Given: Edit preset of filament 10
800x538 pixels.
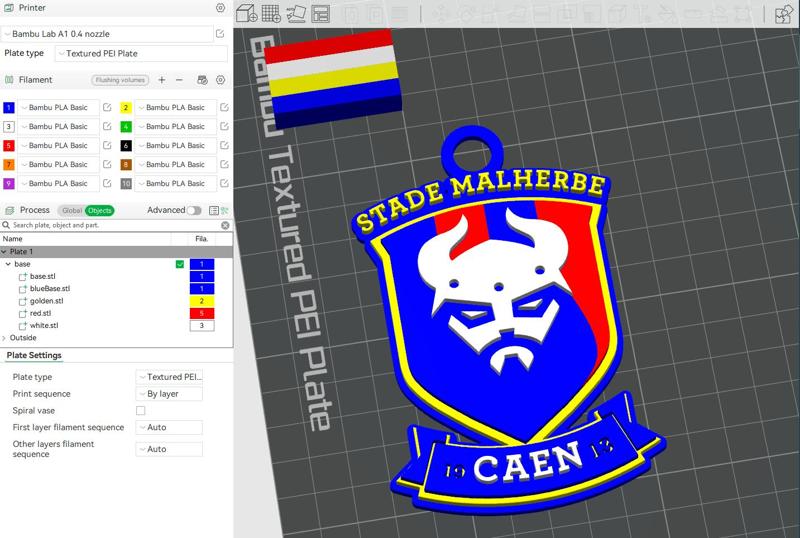Looking at the screenshot, I should (x=224, y=183).
